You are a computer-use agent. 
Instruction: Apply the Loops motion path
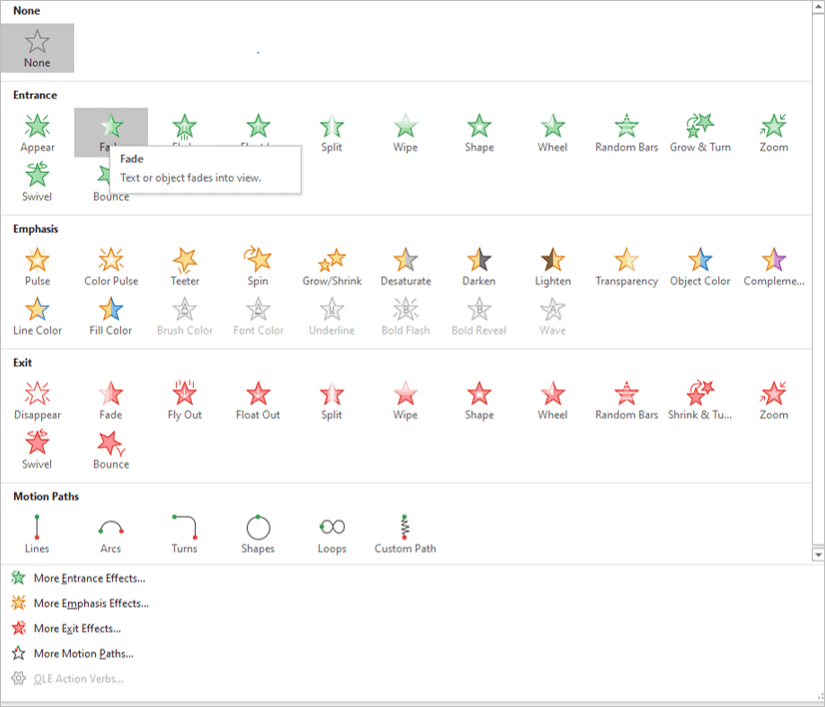click(x=332, y=534)
